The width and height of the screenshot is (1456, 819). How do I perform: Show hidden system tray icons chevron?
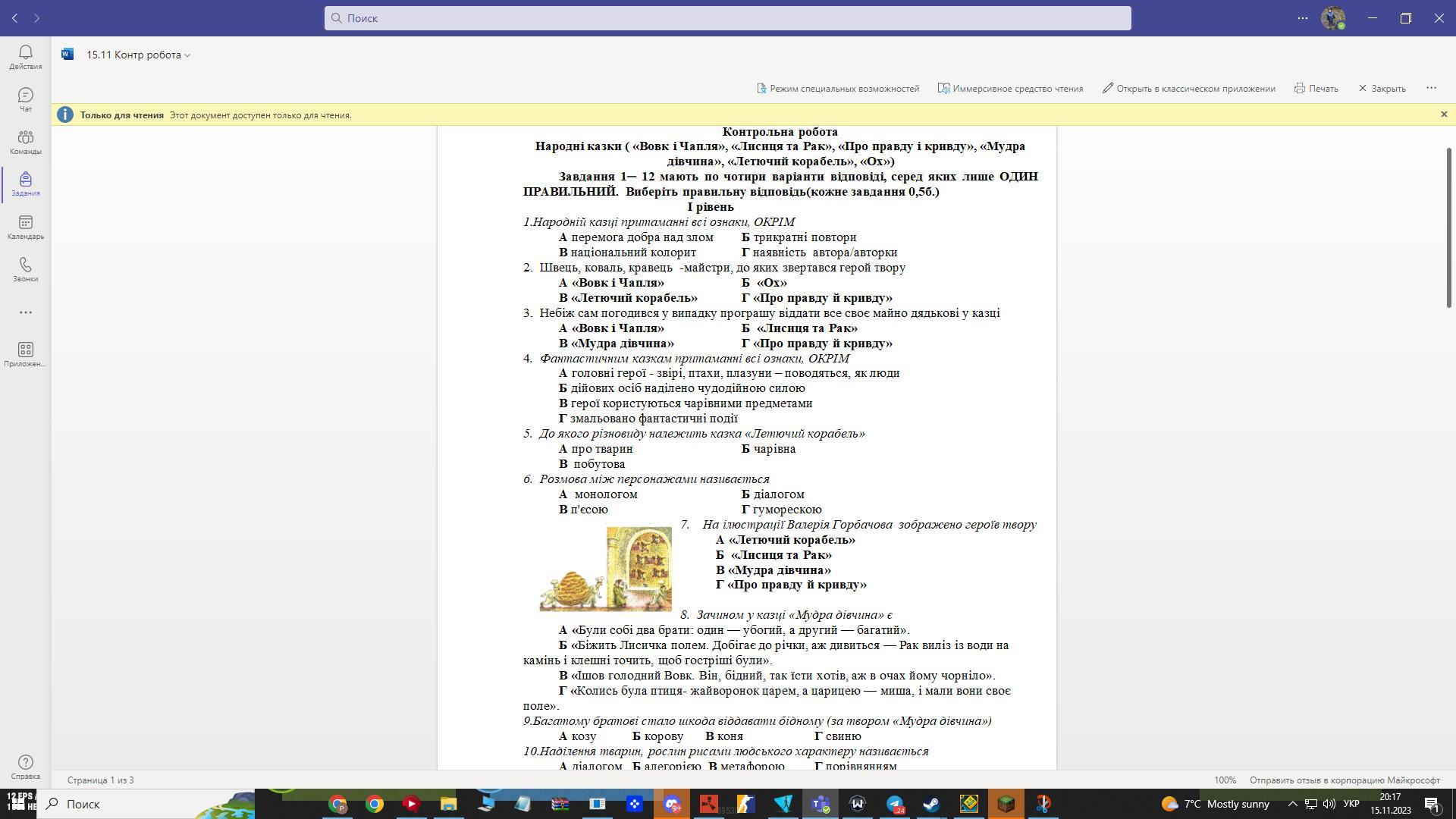click(x=1293, y=804)
